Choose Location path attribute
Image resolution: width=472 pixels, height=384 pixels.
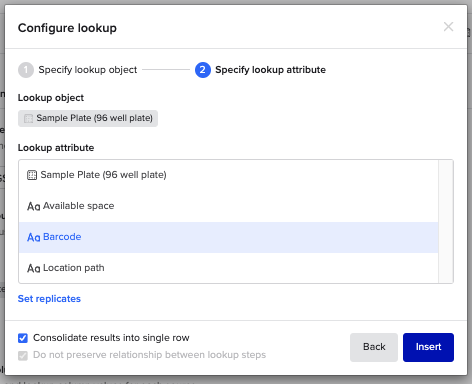coord(228,268)
